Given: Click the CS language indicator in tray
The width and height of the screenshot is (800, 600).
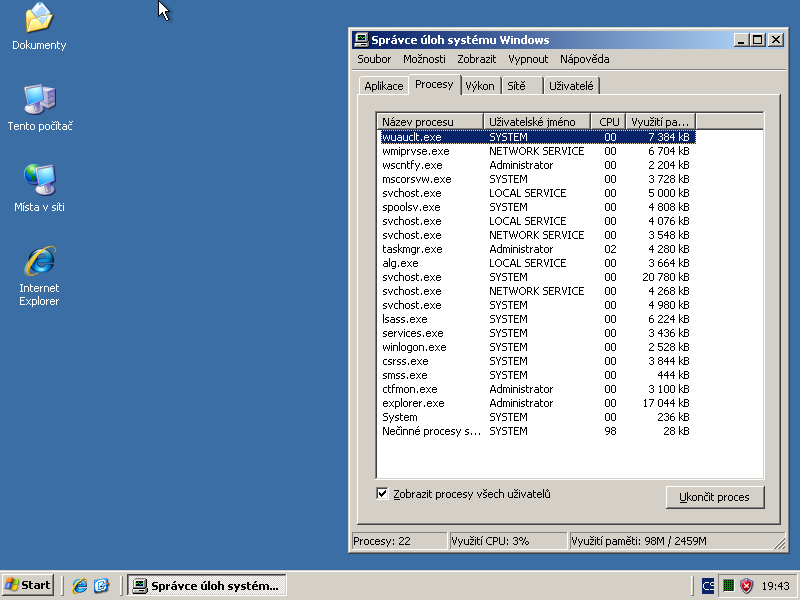Looking at the screenshot, I should pos(708,585).
